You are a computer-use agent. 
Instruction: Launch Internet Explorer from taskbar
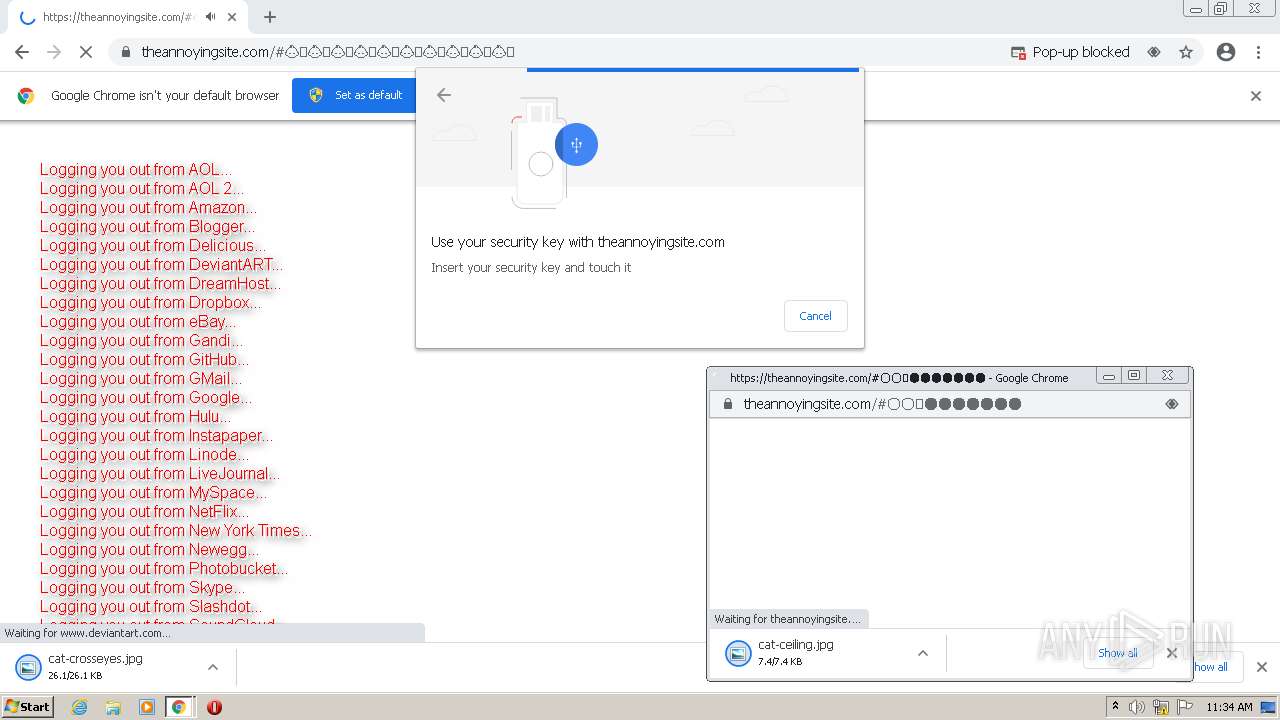coord(79,707)
